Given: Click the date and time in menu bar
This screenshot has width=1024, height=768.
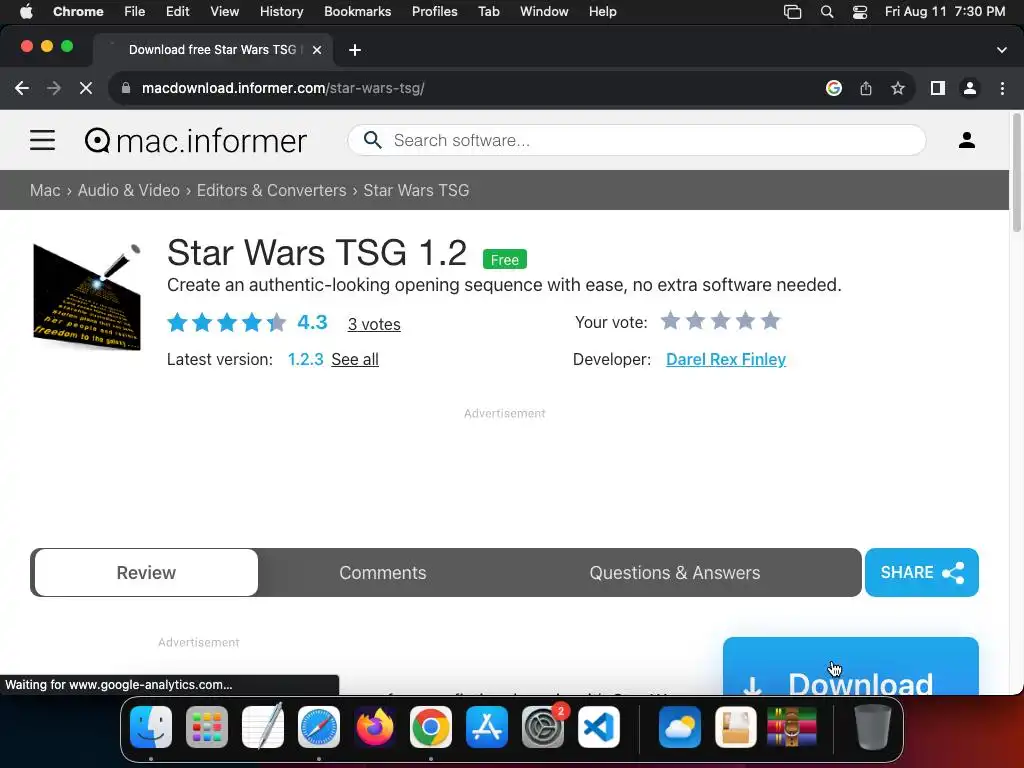Looking at the screenshot, I should click(944, 11).
